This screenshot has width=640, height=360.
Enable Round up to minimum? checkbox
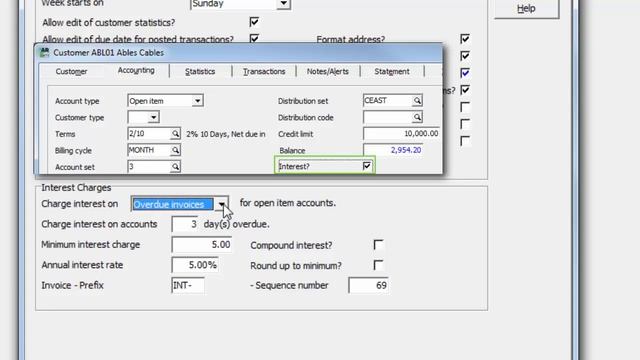[x=378, y=265]
